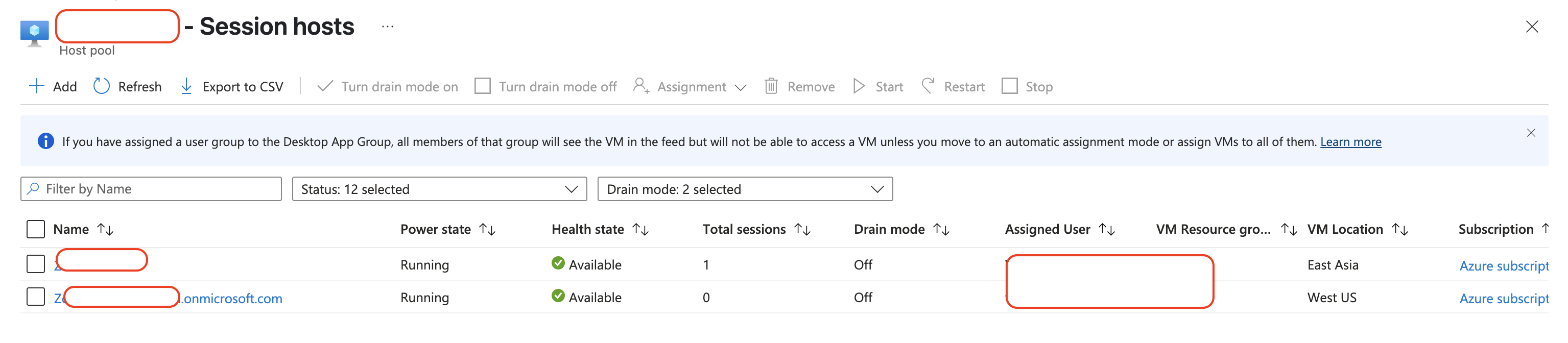Image resolution: width=1568 pixels, height=343 pixels.
Task: Focus the Filter by Name search field
Action: 151,189
